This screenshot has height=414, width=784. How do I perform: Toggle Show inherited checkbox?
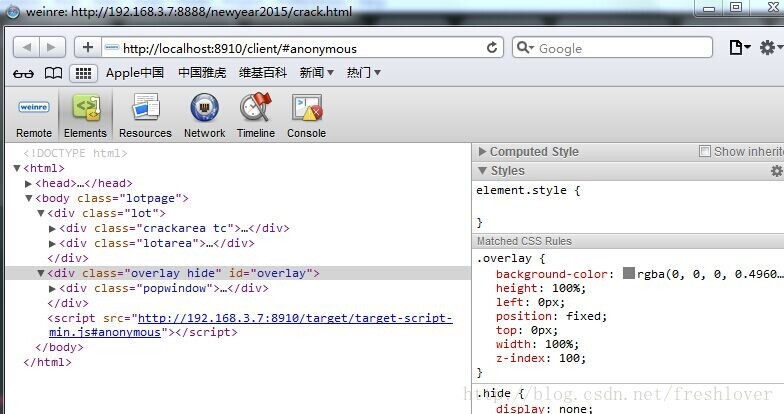pyautogui.click(x=704, y=151)
